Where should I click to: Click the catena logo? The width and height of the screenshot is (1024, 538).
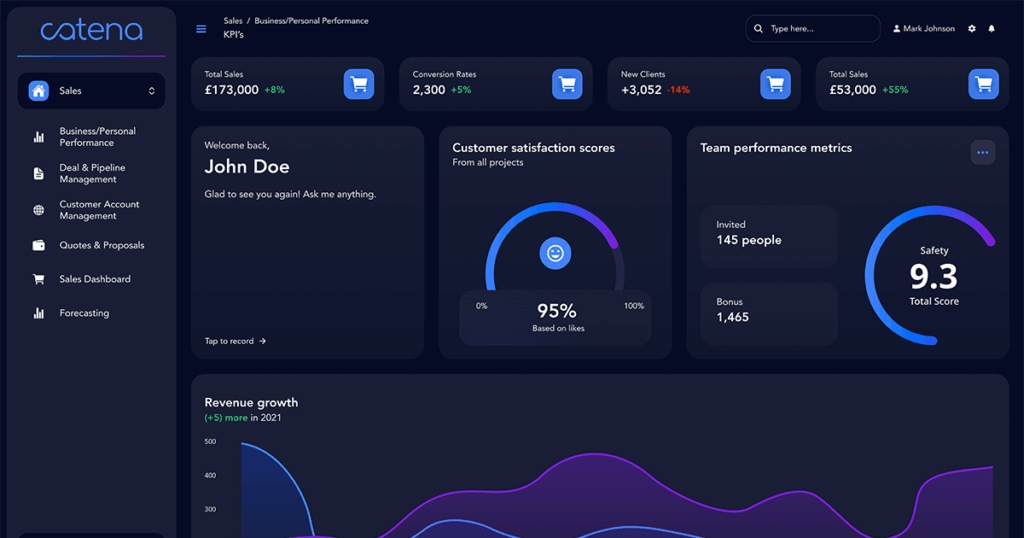pyautogui.click(x=91, y=30)
